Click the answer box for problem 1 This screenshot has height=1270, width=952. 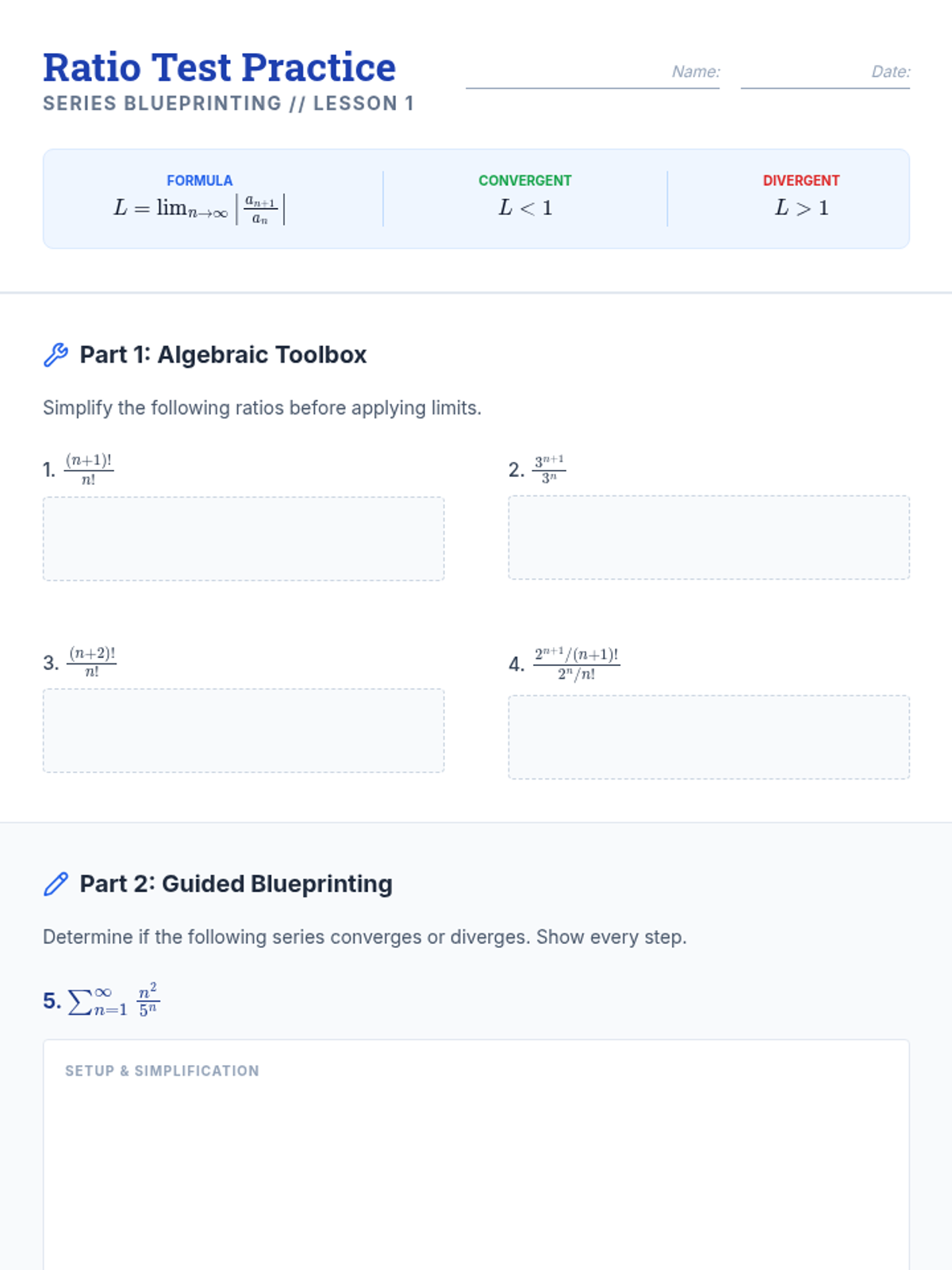pos(244,539)
